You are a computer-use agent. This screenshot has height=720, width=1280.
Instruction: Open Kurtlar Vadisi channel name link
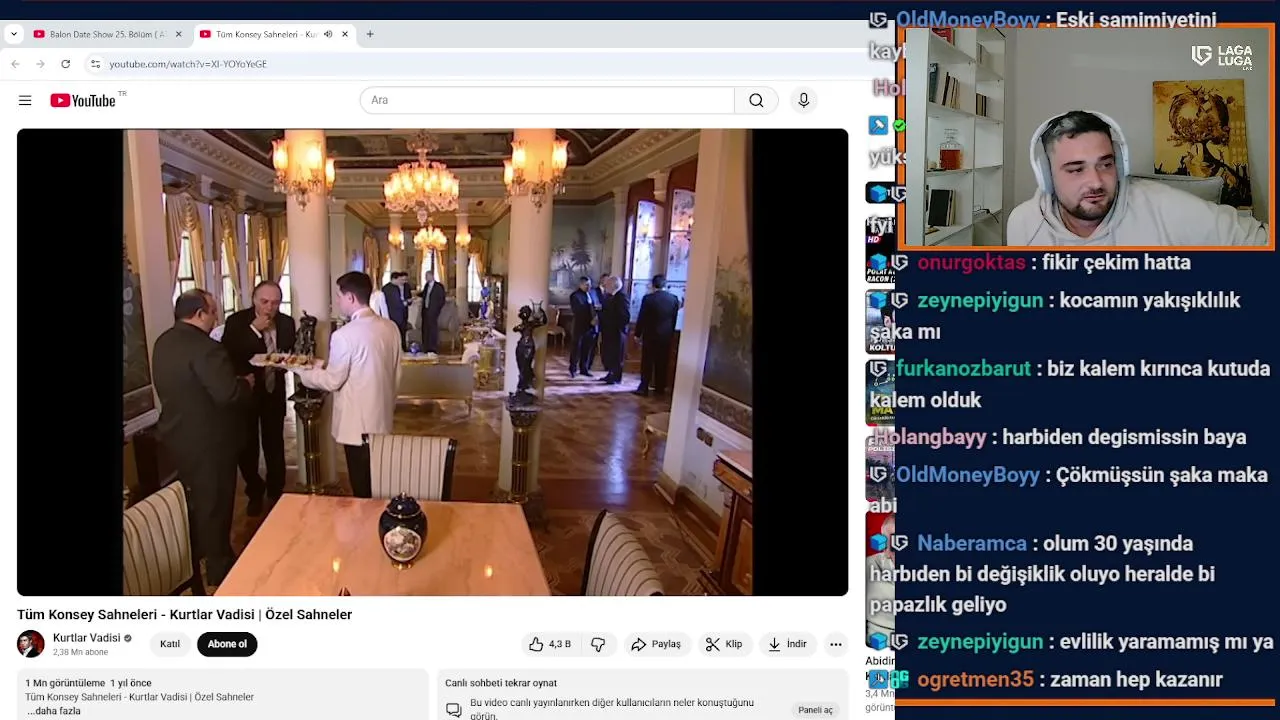(x=86, y=638)
